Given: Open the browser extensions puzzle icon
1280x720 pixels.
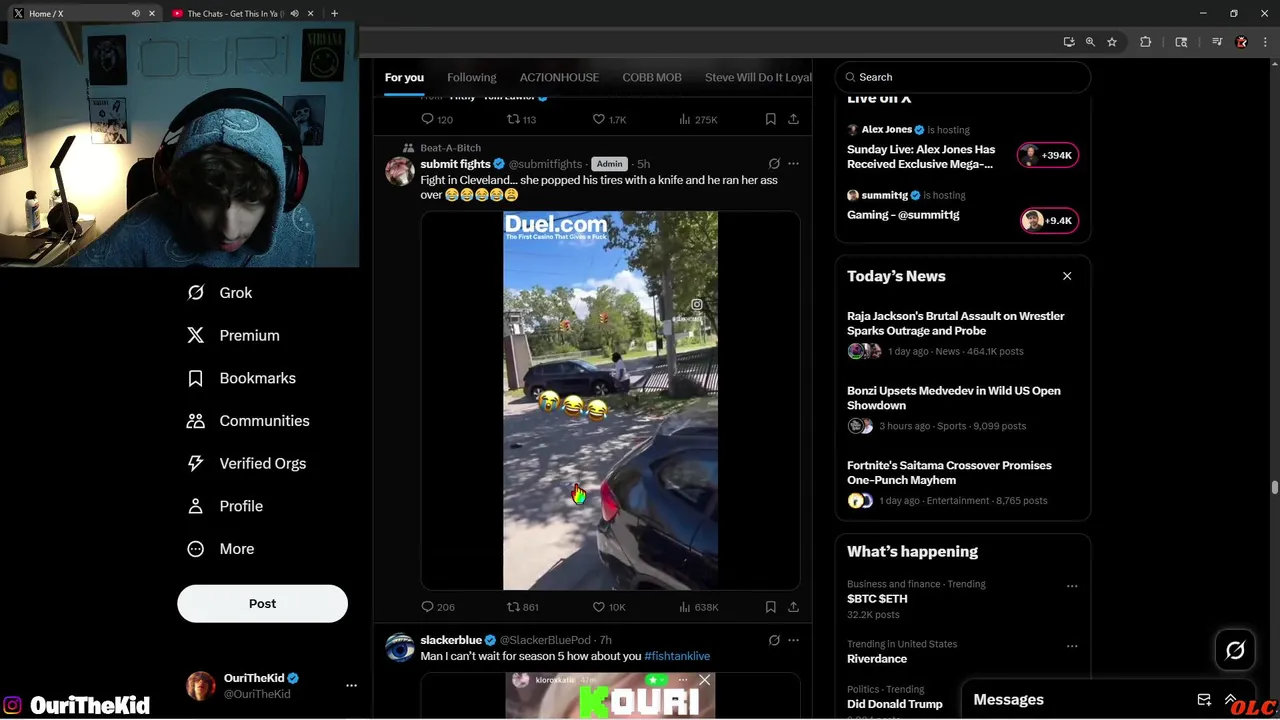Looking at the screenshot, I should point(1146,42).
